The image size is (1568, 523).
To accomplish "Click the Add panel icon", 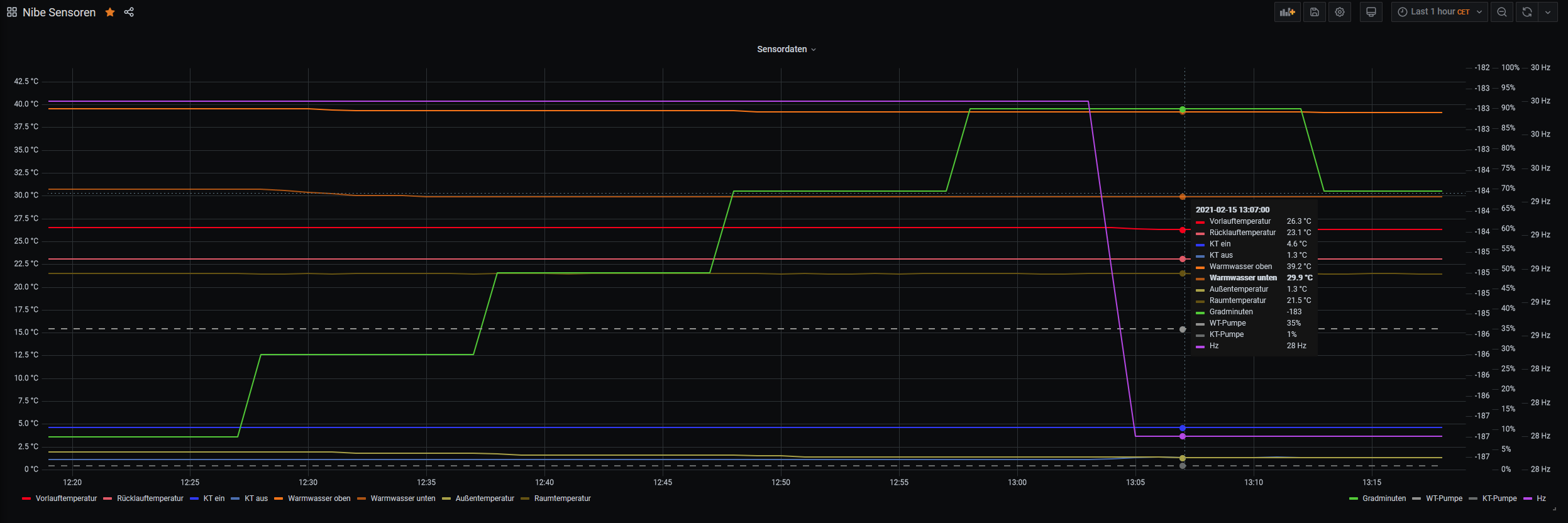I will (x=1287, y=12).
